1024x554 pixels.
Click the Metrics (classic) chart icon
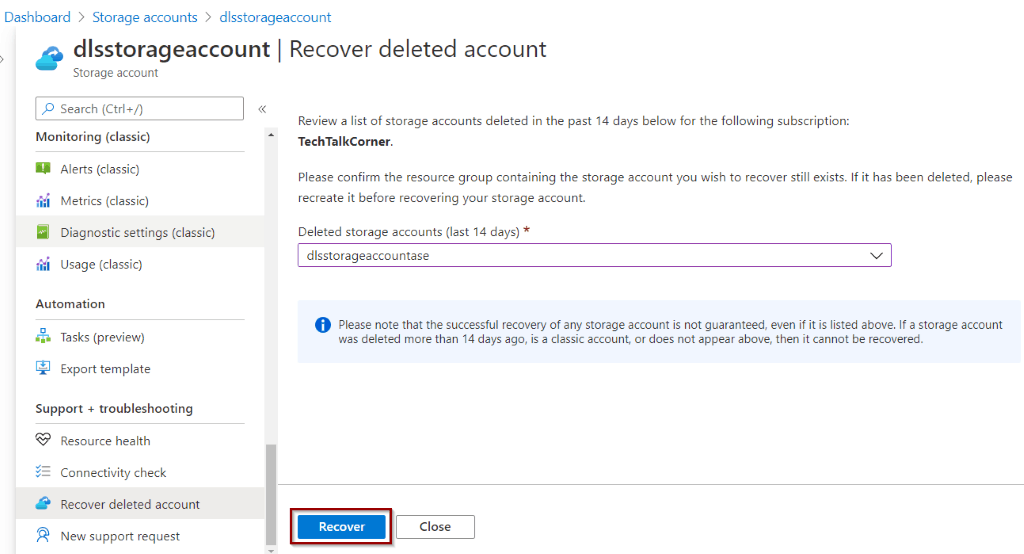[43, 201]
